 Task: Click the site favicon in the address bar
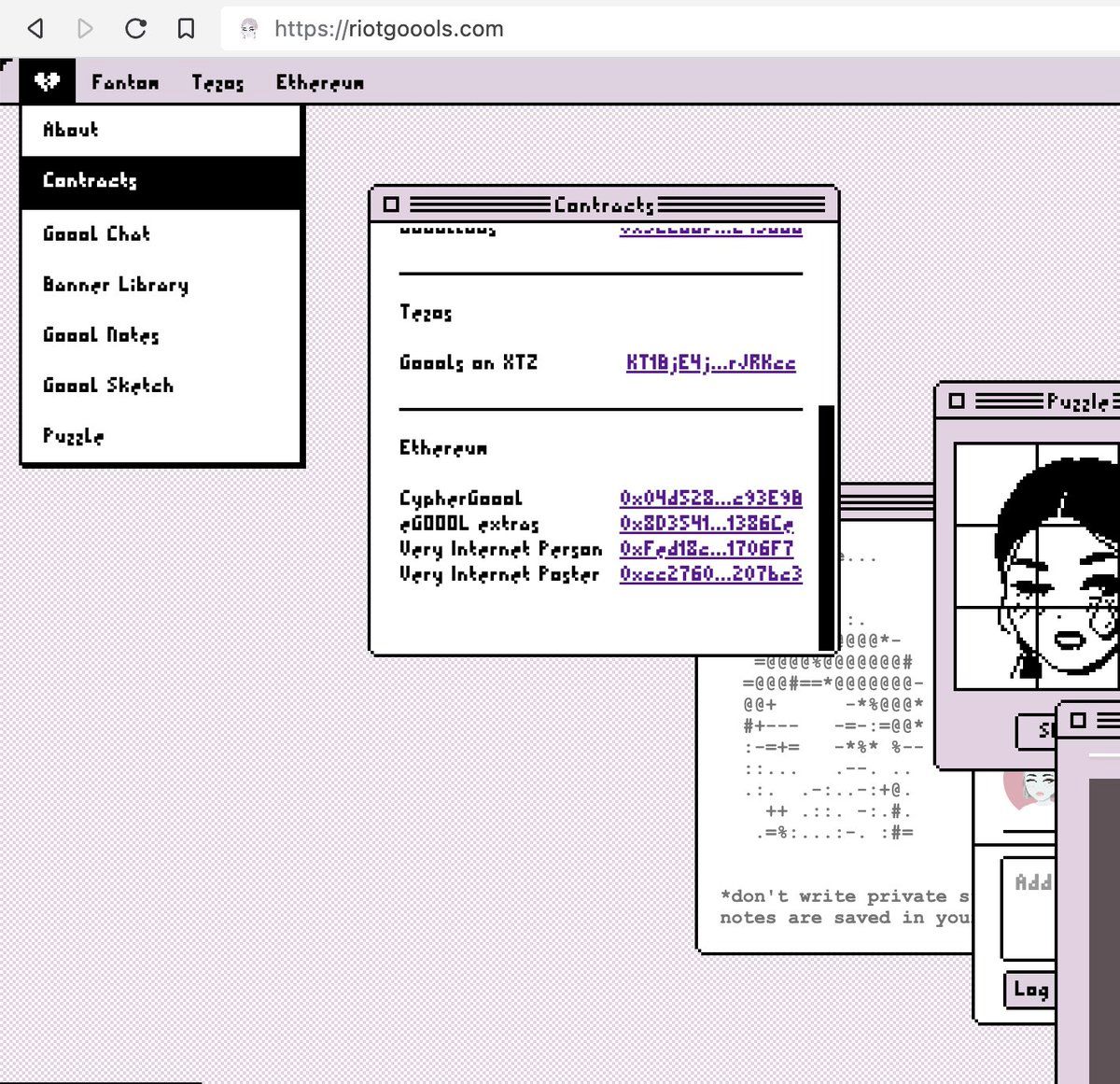pyautogui.click(x=249, y=29)
